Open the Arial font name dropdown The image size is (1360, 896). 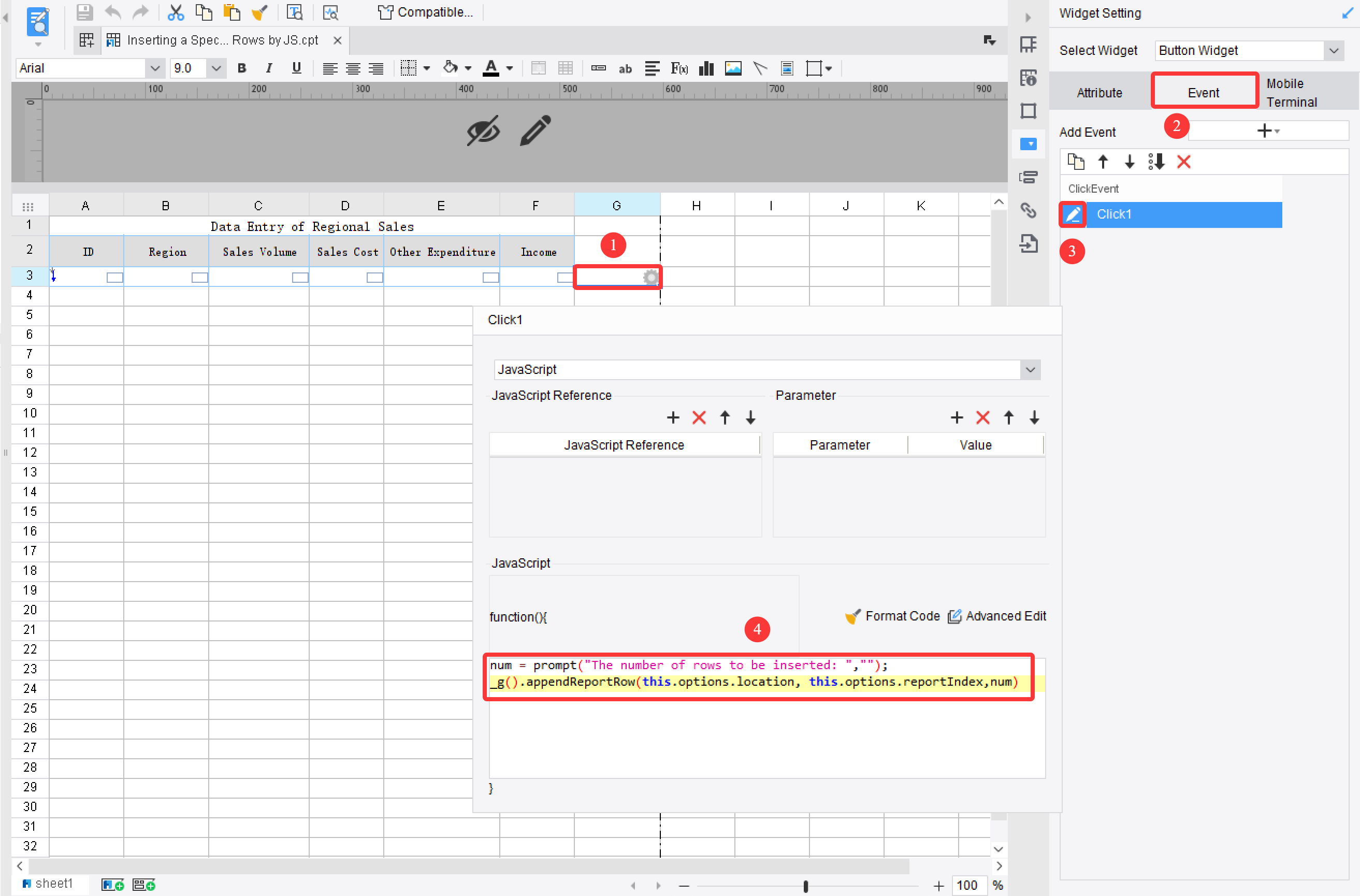coord(154,68)
